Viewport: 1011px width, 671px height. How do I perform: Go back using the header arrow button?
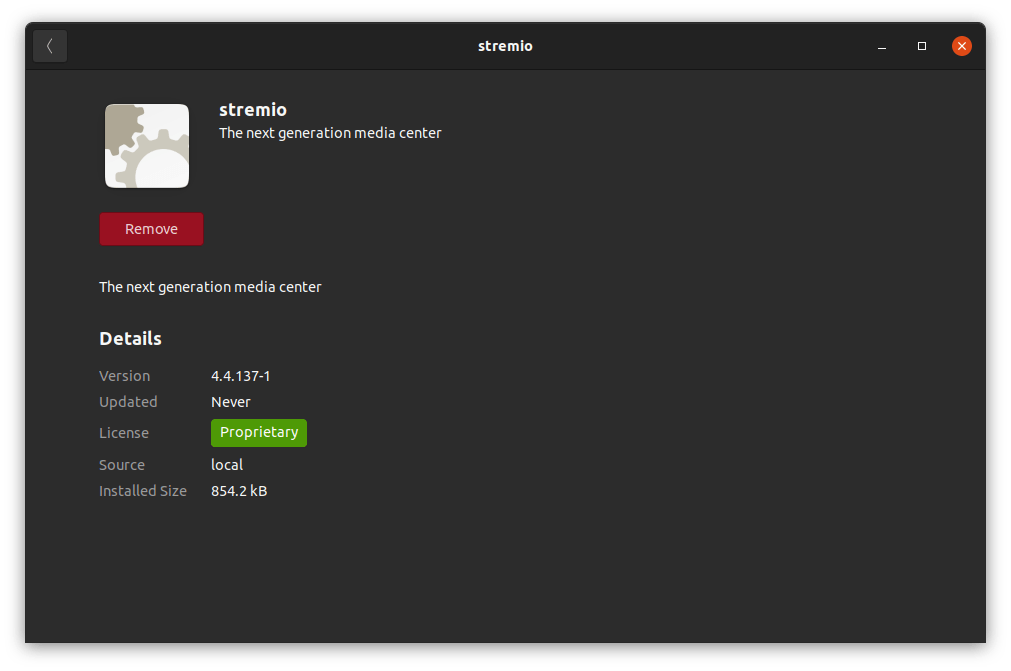pos(50,46)
